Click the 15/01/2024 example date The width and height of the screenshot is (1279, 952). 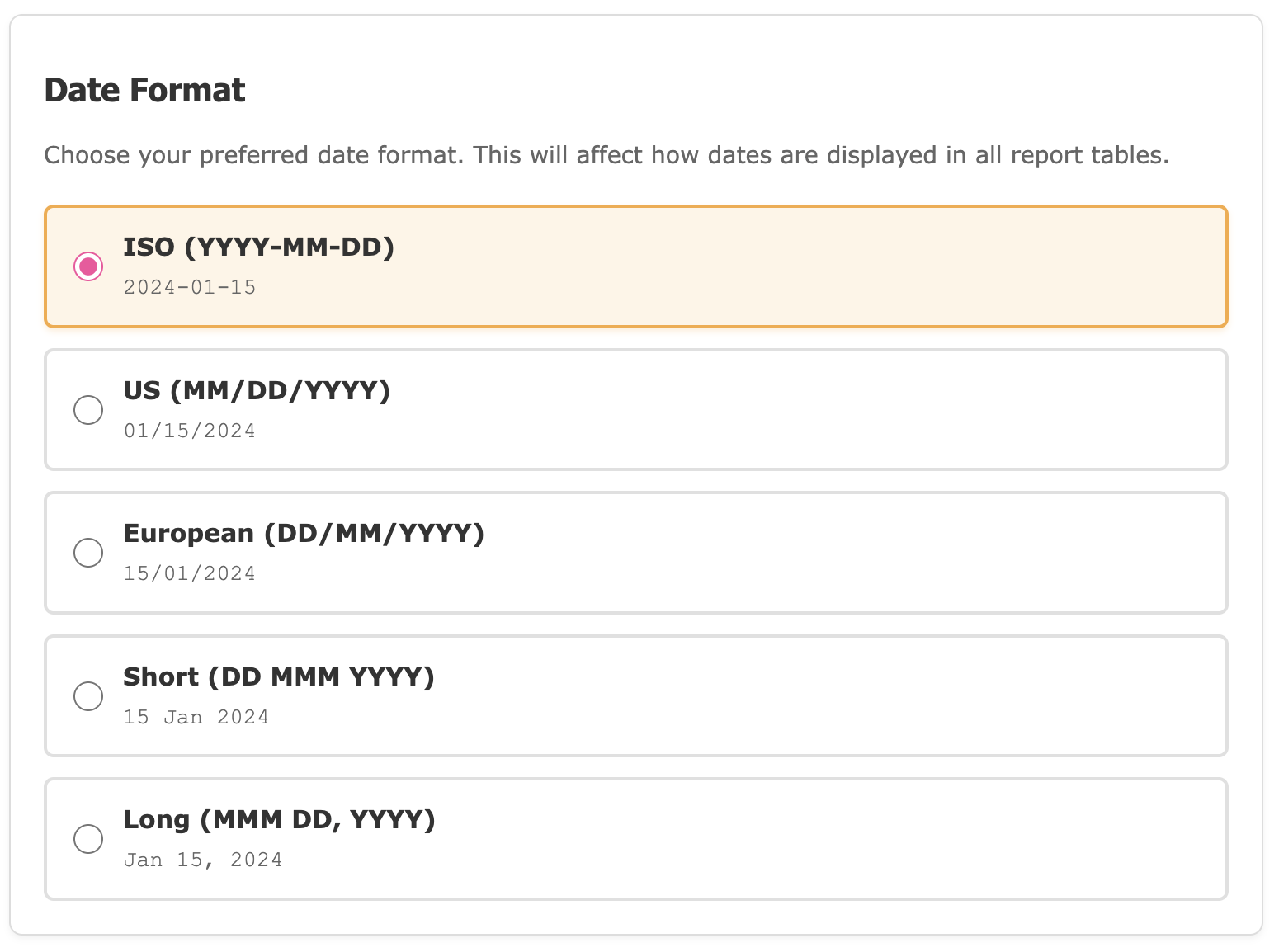(190, 573)
